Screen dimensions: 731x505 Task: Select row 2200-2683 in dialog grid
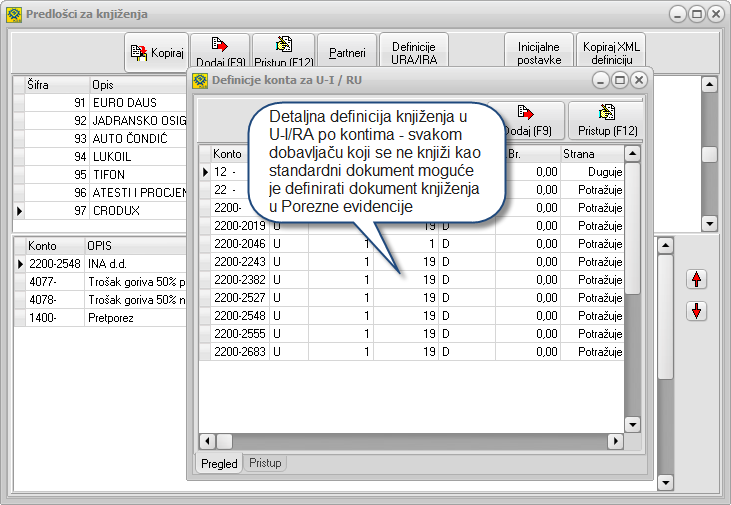coord(237,352)
